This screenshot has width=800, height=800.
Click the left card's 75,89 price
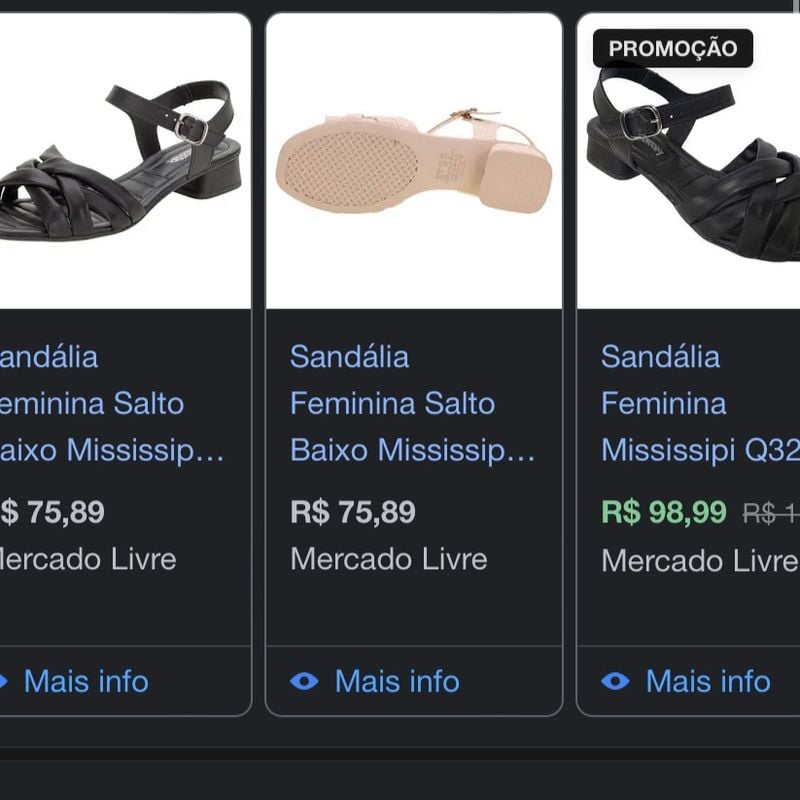coord(52,512)
